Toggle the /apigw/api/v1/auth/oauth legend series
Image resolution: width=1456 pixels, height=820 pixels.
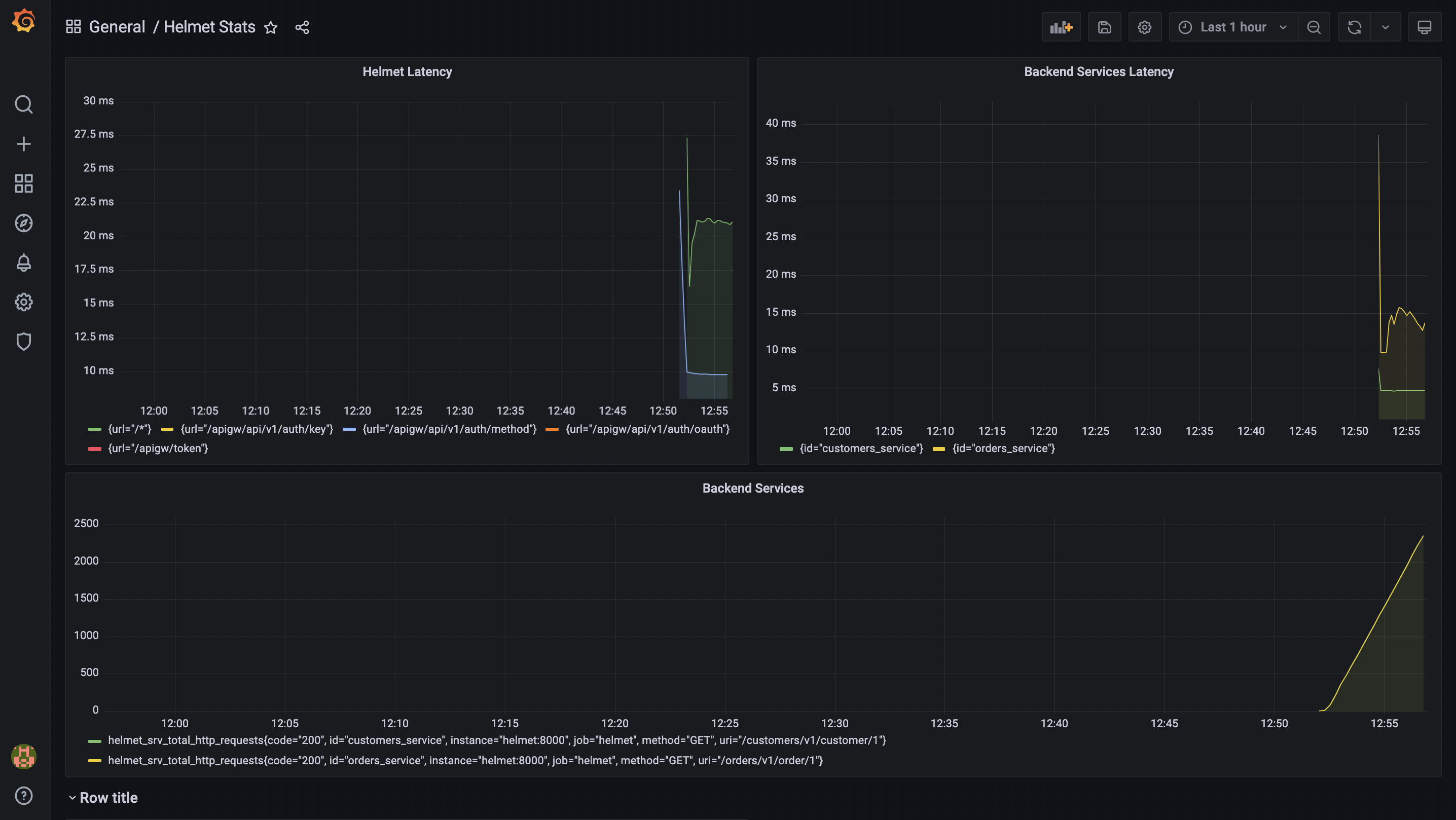(x=648, y=429)
